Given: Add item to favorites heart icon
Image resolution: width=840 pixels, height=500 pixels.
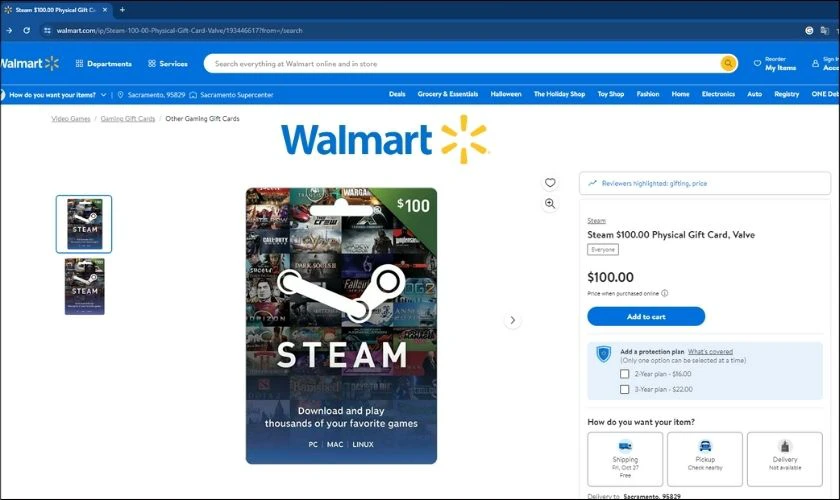Looking at the screenshot, I should click(x=550, y=183).
